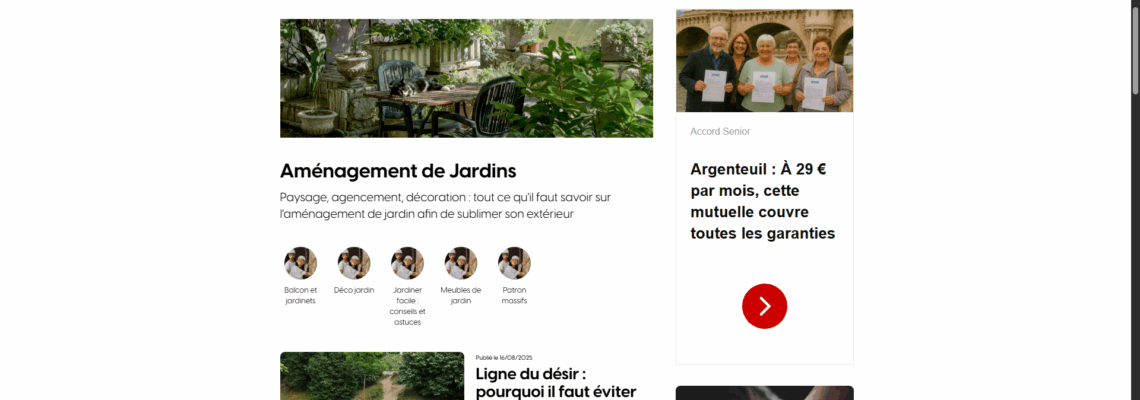Screen dimensions: 1140x400
Task: Click the red arrow button in the ad
Action: coord(764,306)
